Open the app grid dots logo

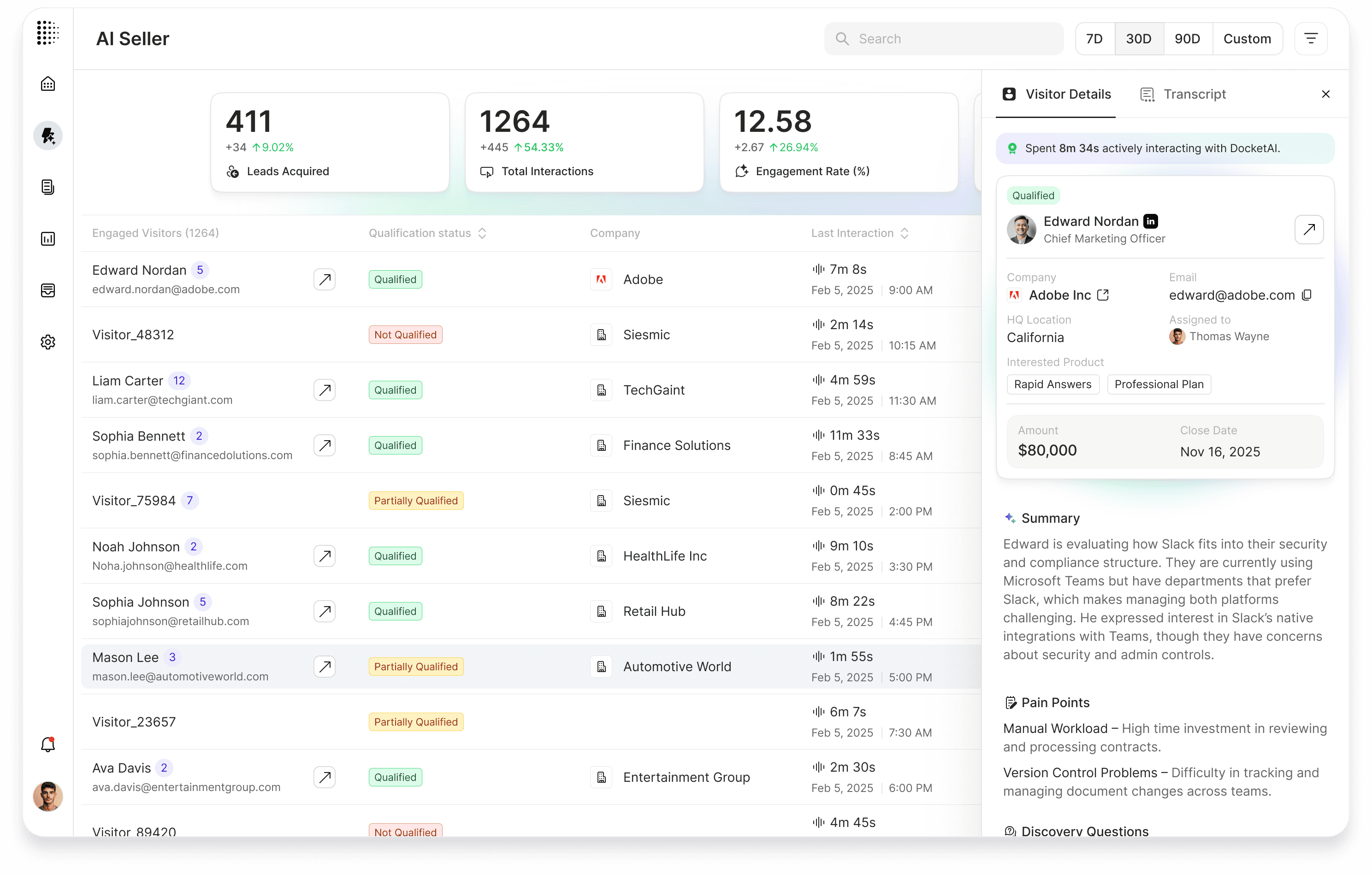pyautogui.click(x=48, y=33)
